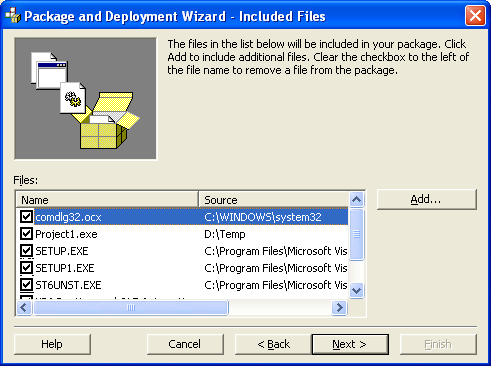Click the C:\WINDOWS\system32 source cell

(263, 217)
